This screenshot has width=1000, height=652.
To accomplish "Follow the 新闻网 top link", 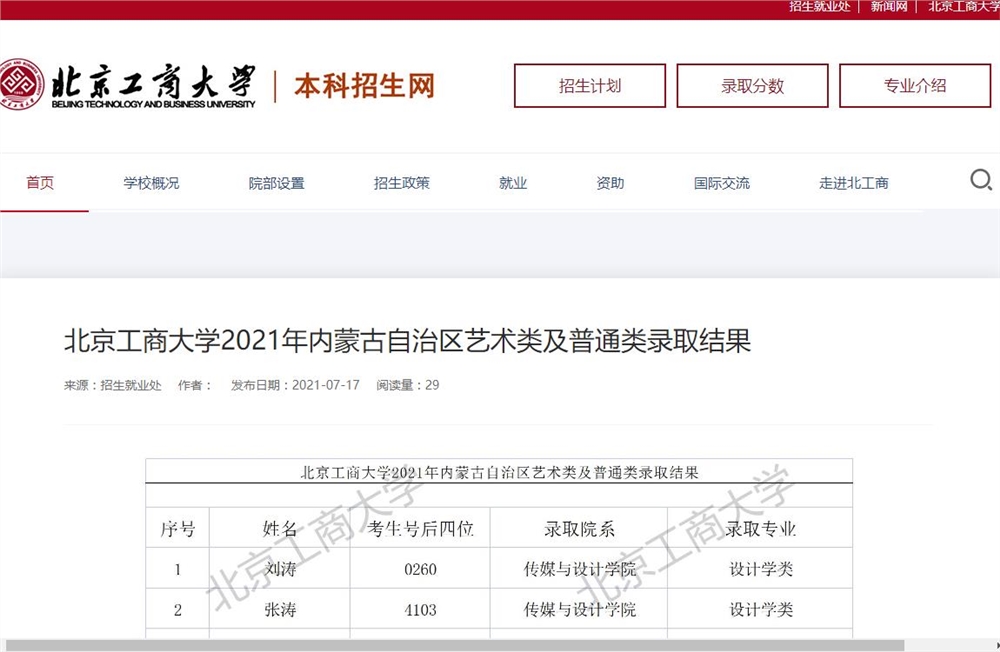I will tap(889, 6).
